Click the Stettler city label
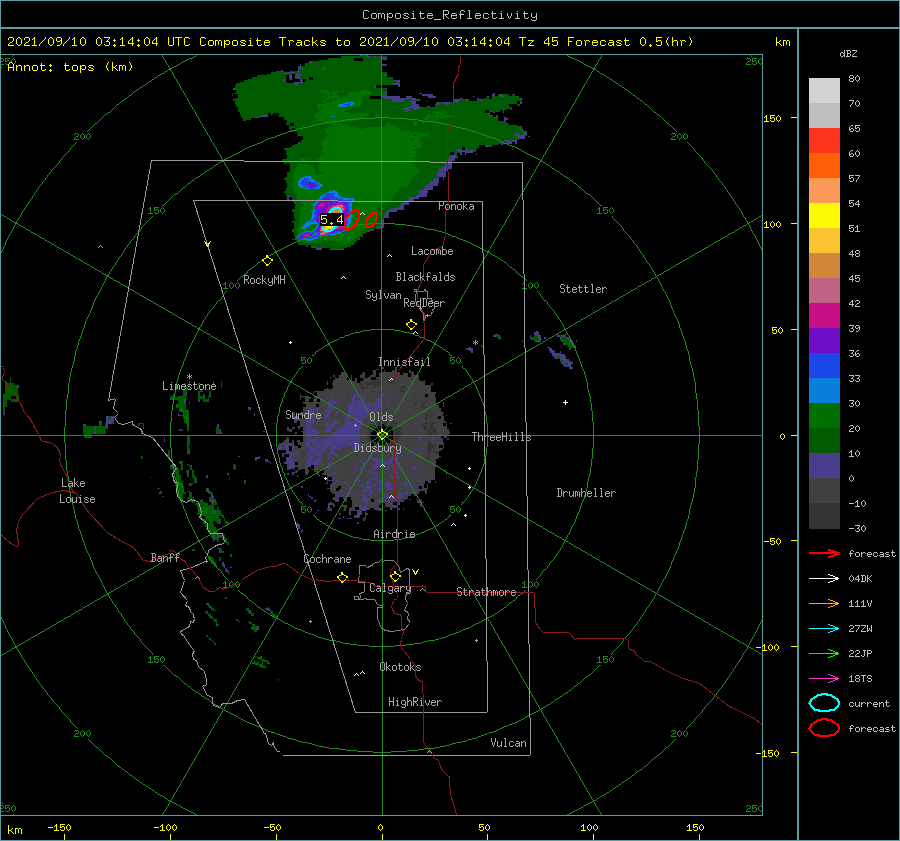The height and width of the screenshot is (841, 900). [583, 289]
